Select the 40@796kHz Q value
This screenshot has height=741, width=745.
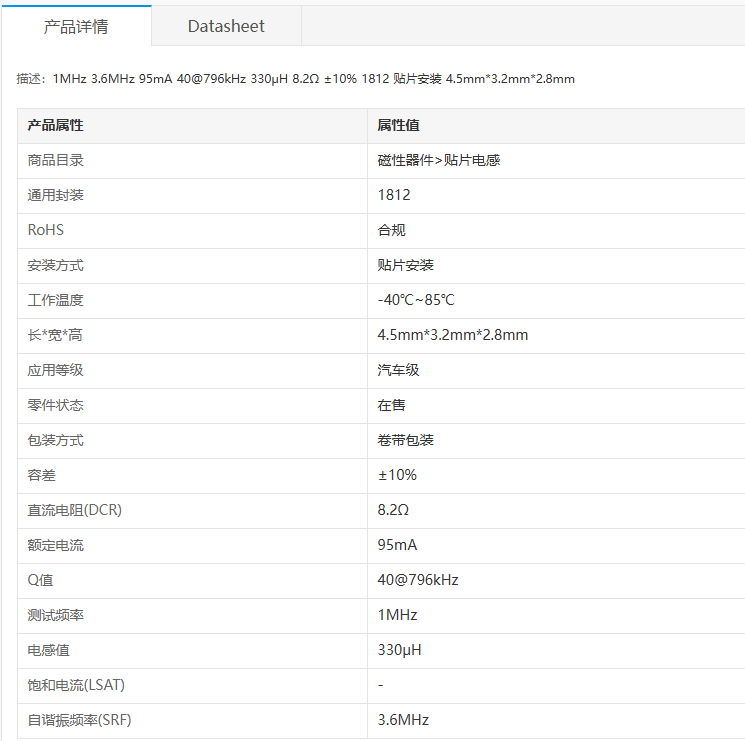(x=418, y=580)
